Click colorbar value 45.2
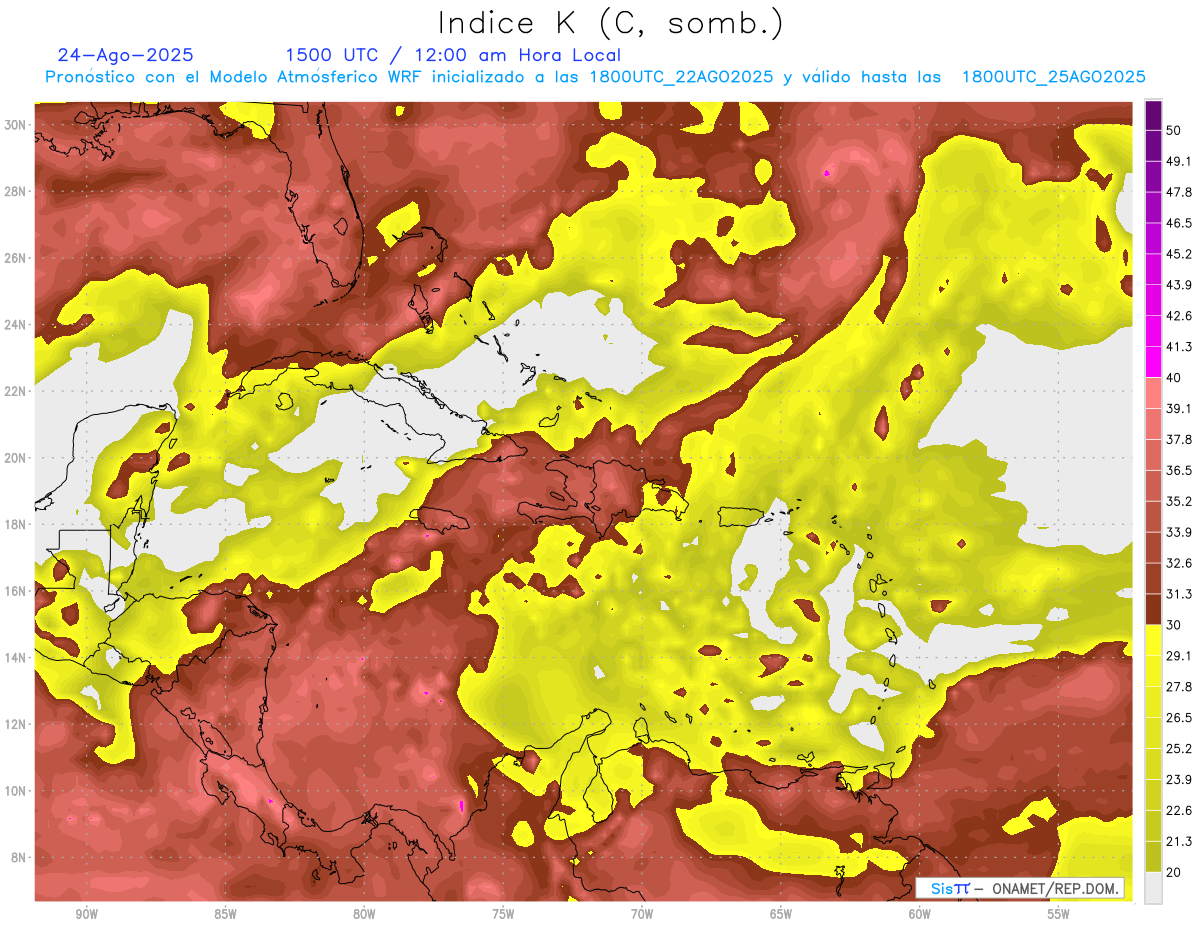Viewport: 1200px width, 927px height. [x=1179, y=254]
